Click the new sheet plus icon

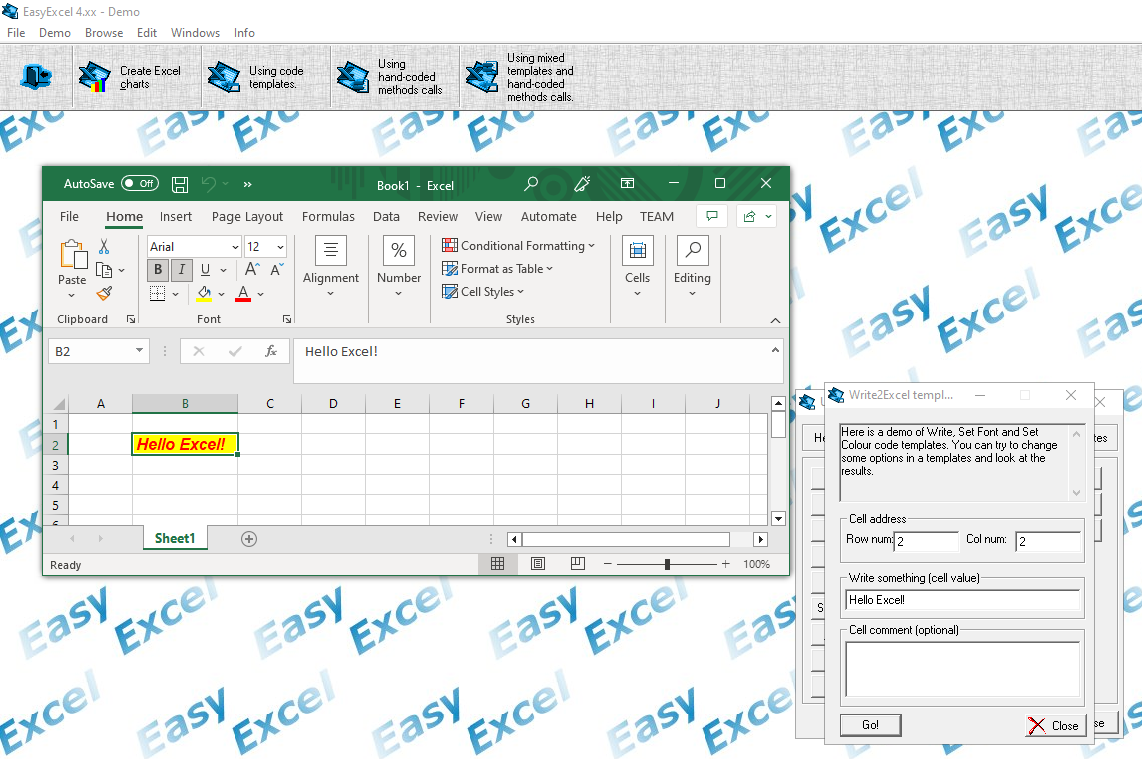coord(249,539)
